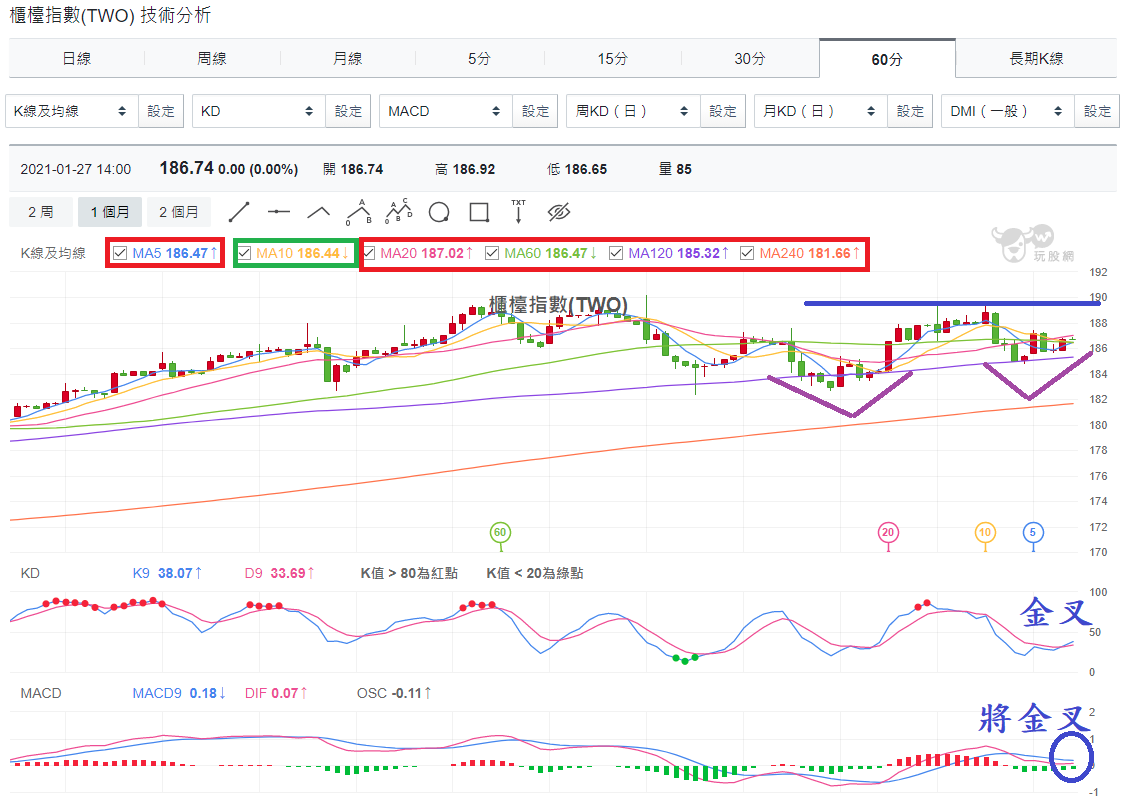Click the MACD9 0.18 value

(x=179, y=693)
